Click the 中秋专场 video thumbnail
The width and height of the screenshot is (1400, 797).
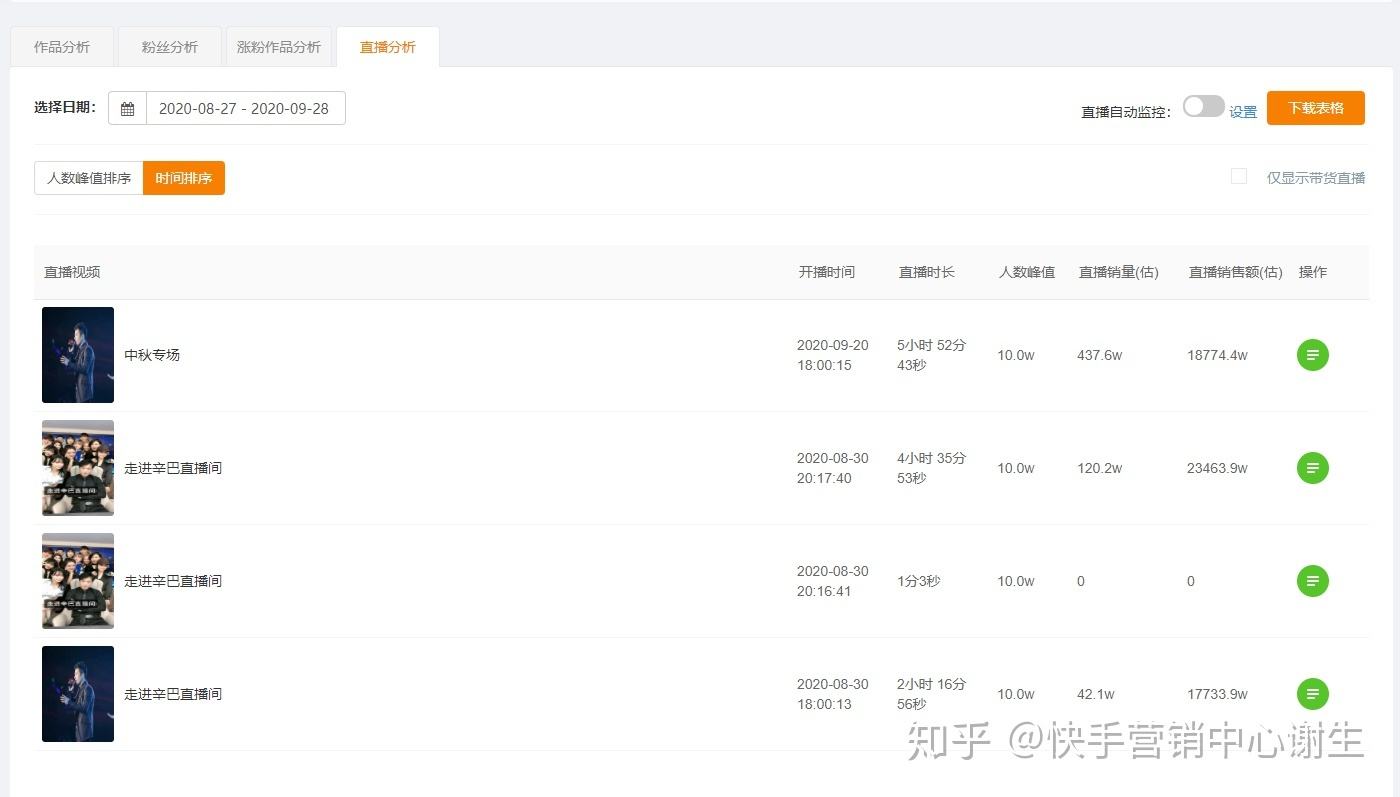point(77,355)
